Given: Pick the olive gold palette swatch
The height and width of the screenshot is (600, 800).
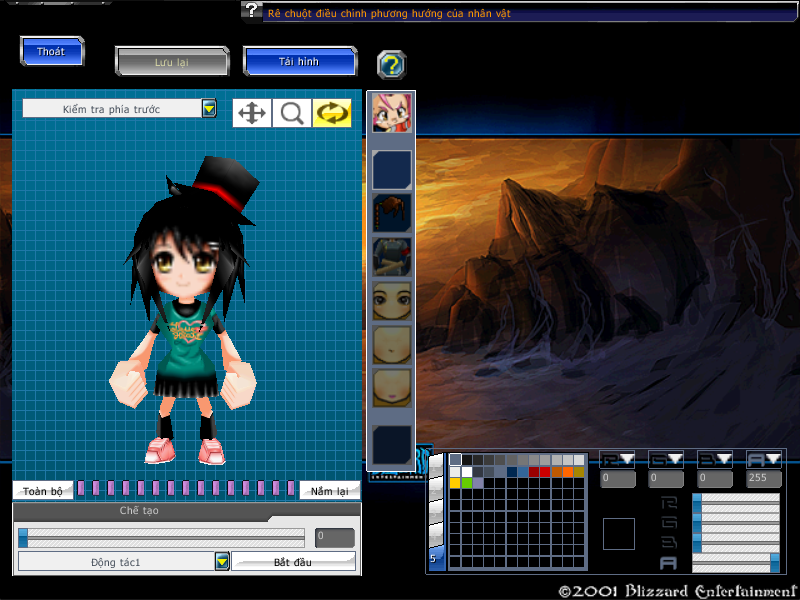Looking at the screenshot, I should [579, 472].
